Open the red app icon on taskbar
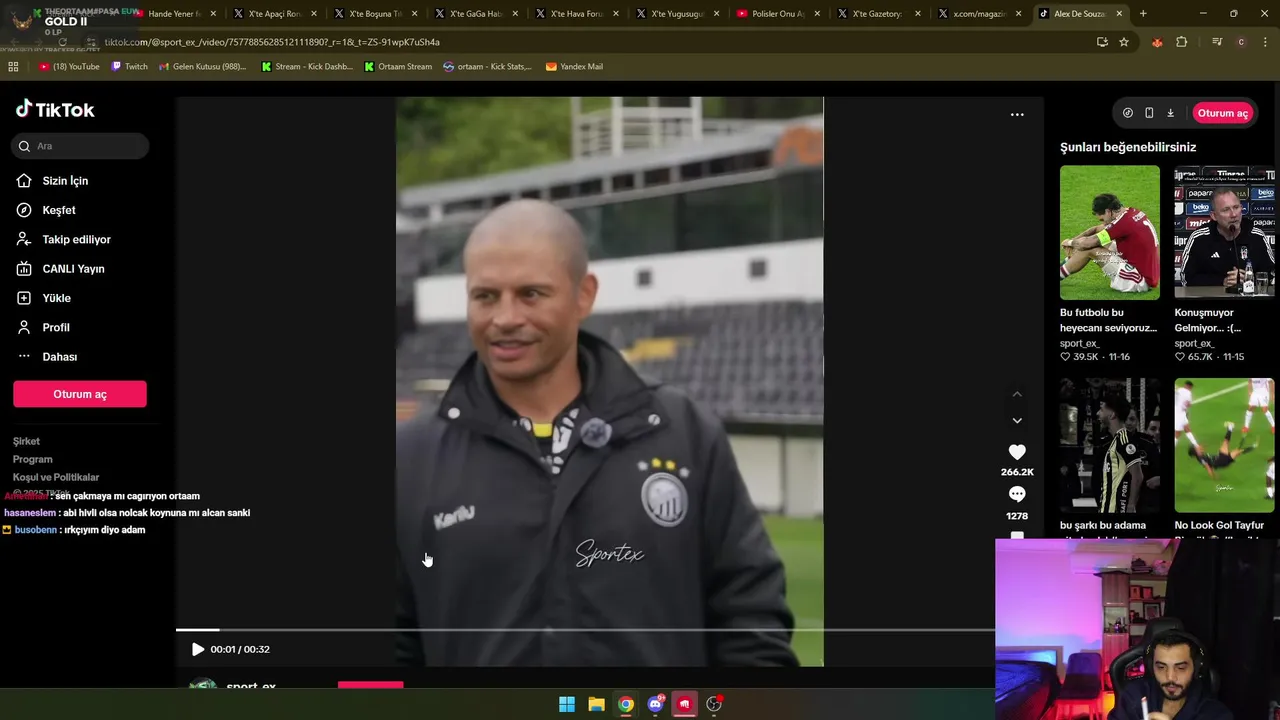Viewport: 1280px width, 720px height. tap(684, 704)
